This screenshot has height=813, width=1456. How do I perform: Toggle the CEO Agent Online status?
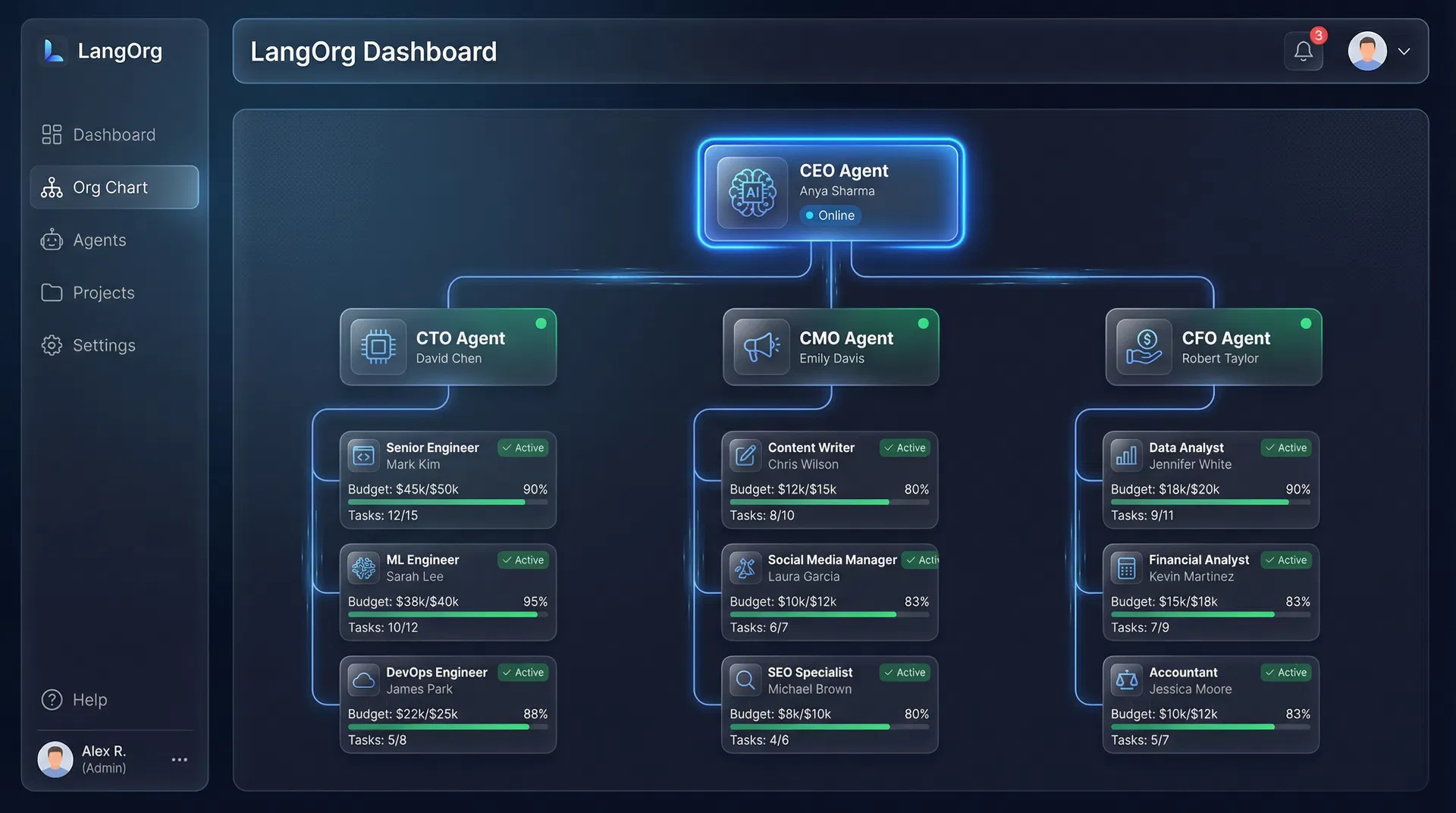click(830, 215)
